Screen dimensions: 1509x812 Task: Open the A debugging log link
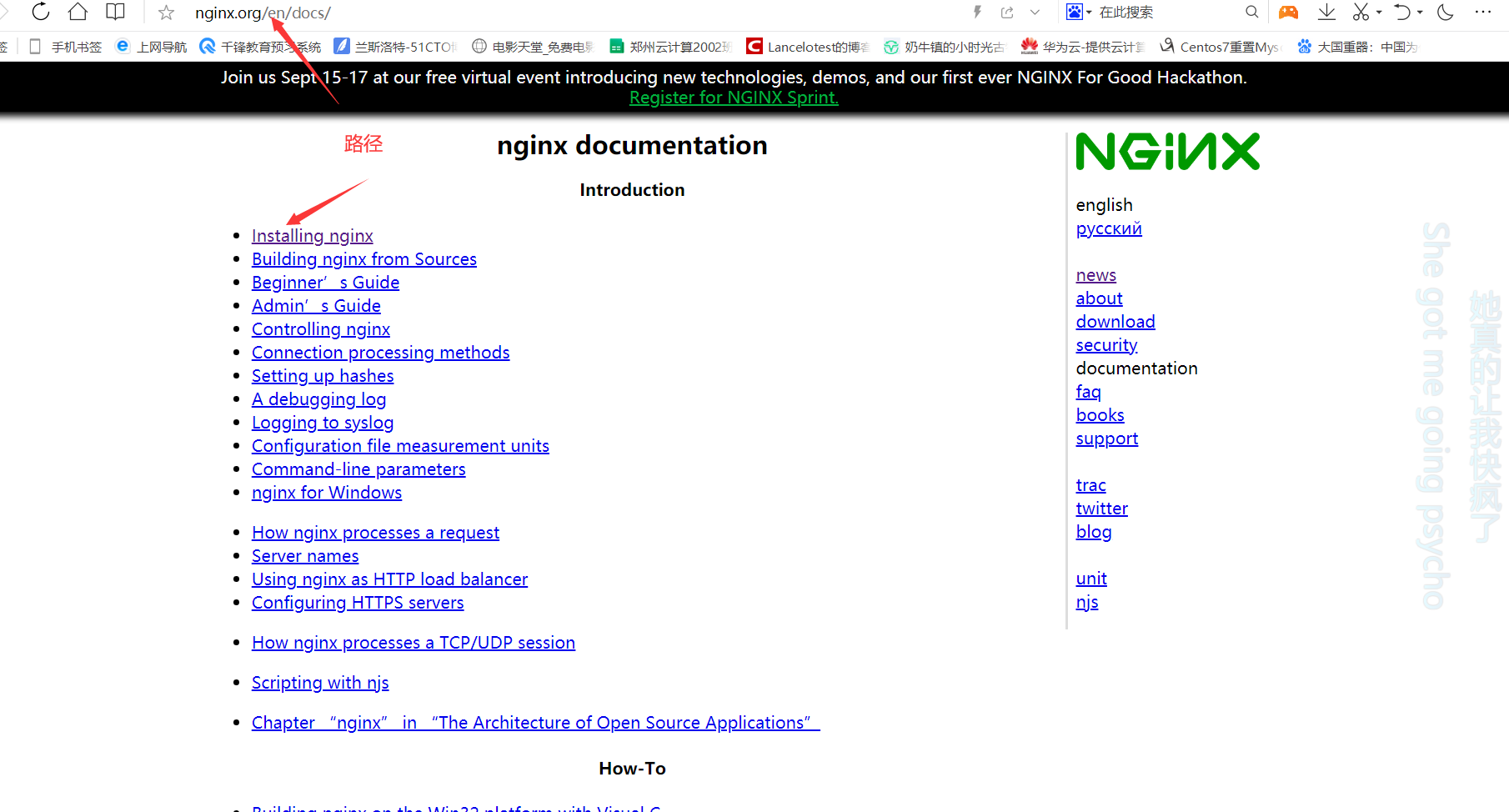[318, 399]
